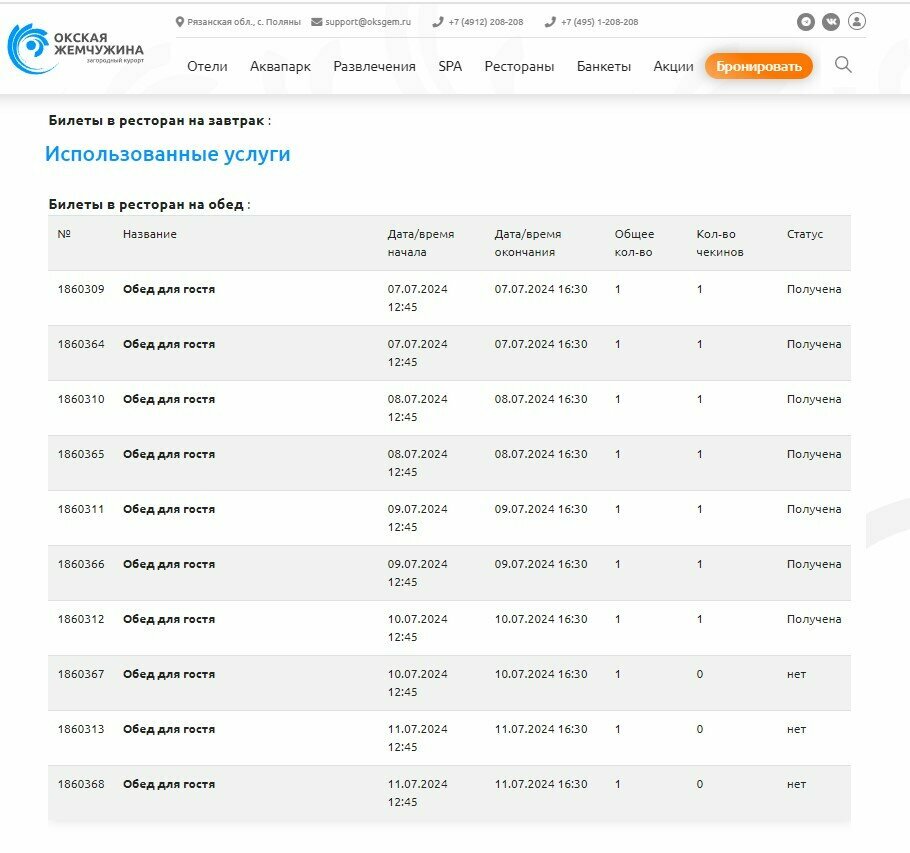Click the orange Бронировать button

pyautogui.click(x=759, y=66)
